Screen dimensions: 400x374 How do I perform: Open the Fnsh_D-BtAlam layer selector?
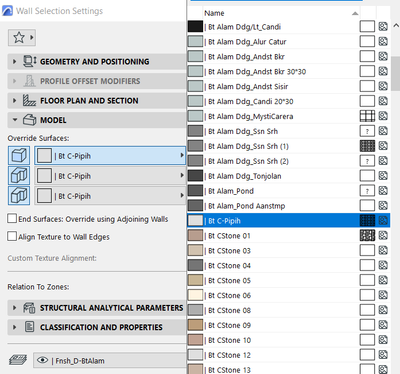(x=110, y=360)
